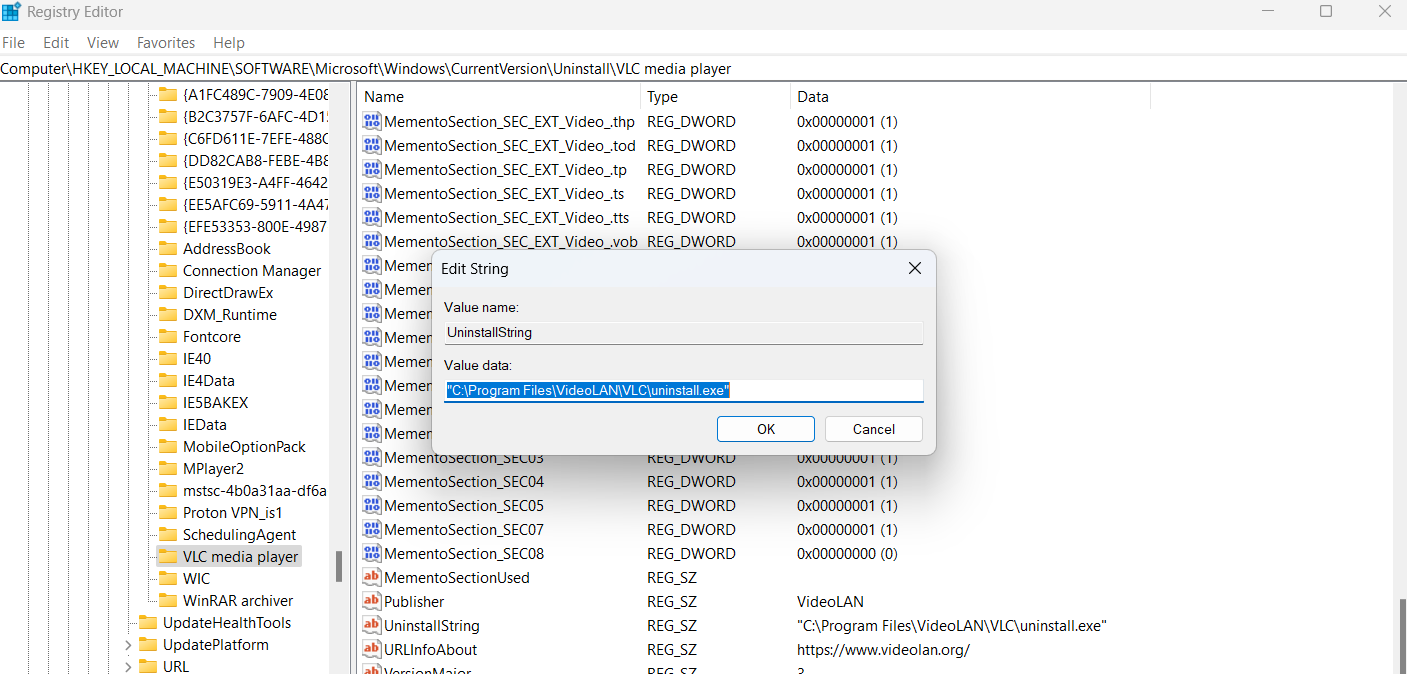Screen dimensions: 1407x674
Task: Select the WIC folder icon
Action: (167, 579)
